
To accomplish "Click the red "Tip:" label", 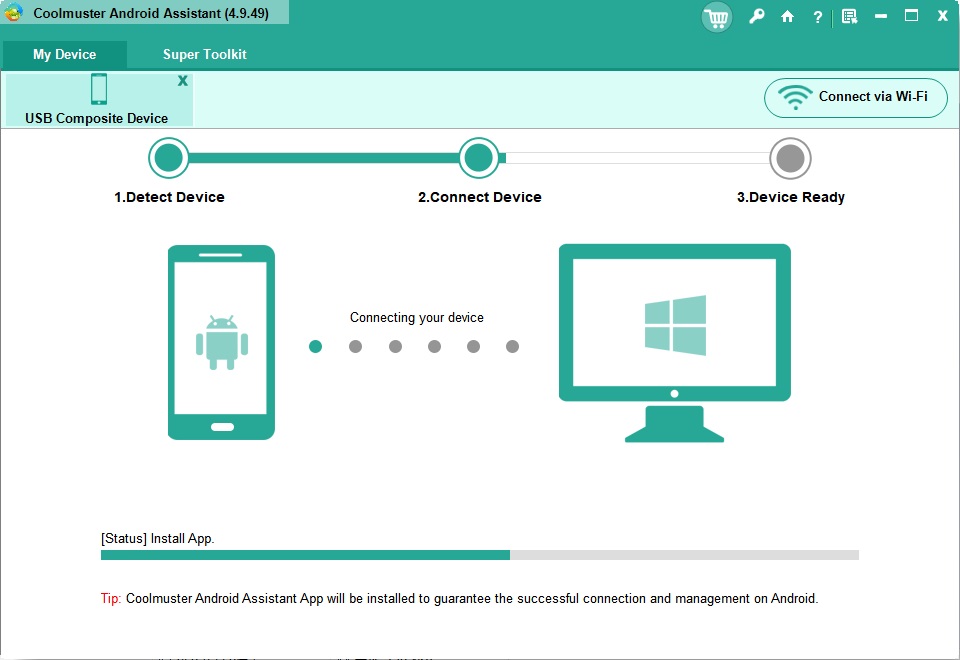I will point(111,598).
